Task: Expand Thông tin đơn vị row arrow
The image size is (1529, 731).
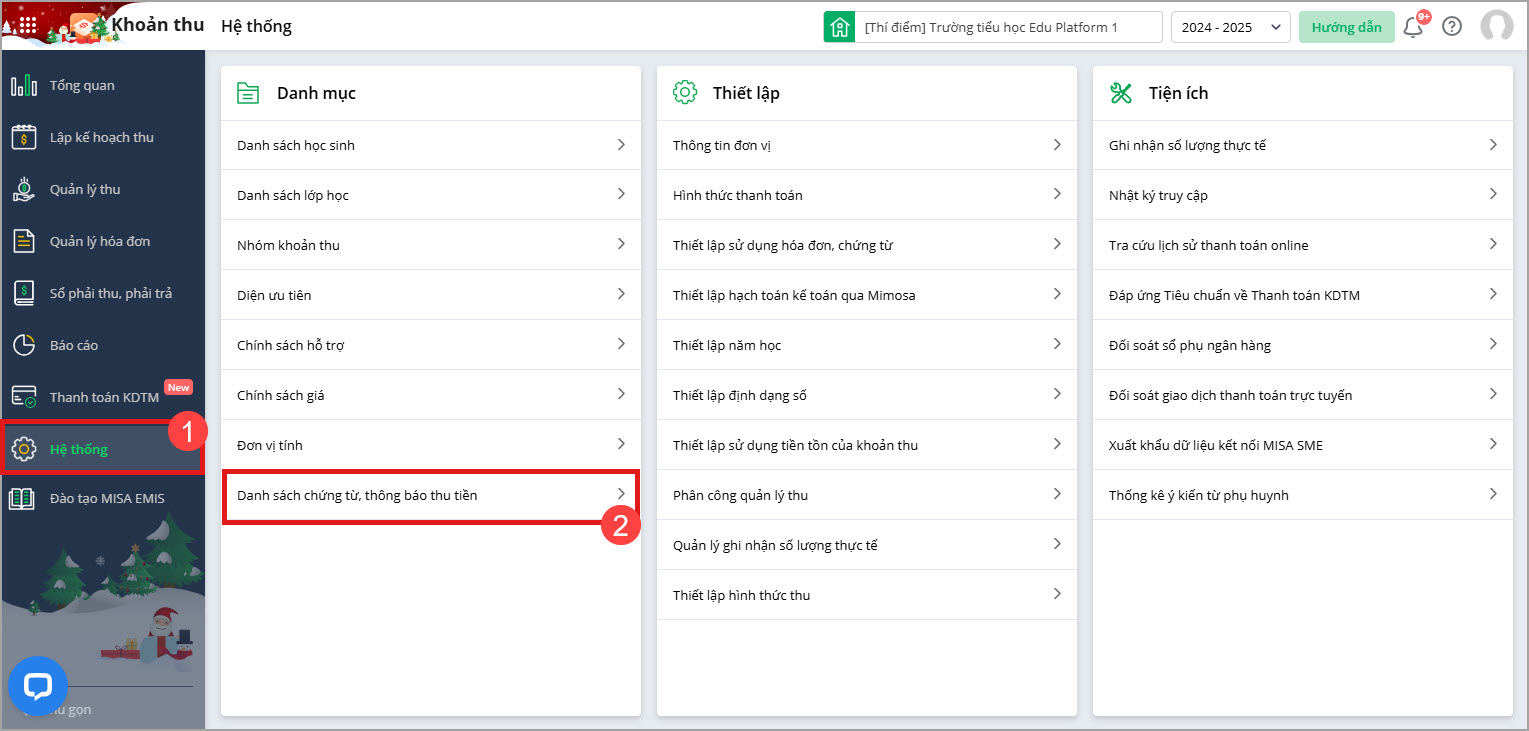Action: pos(1057,145)
